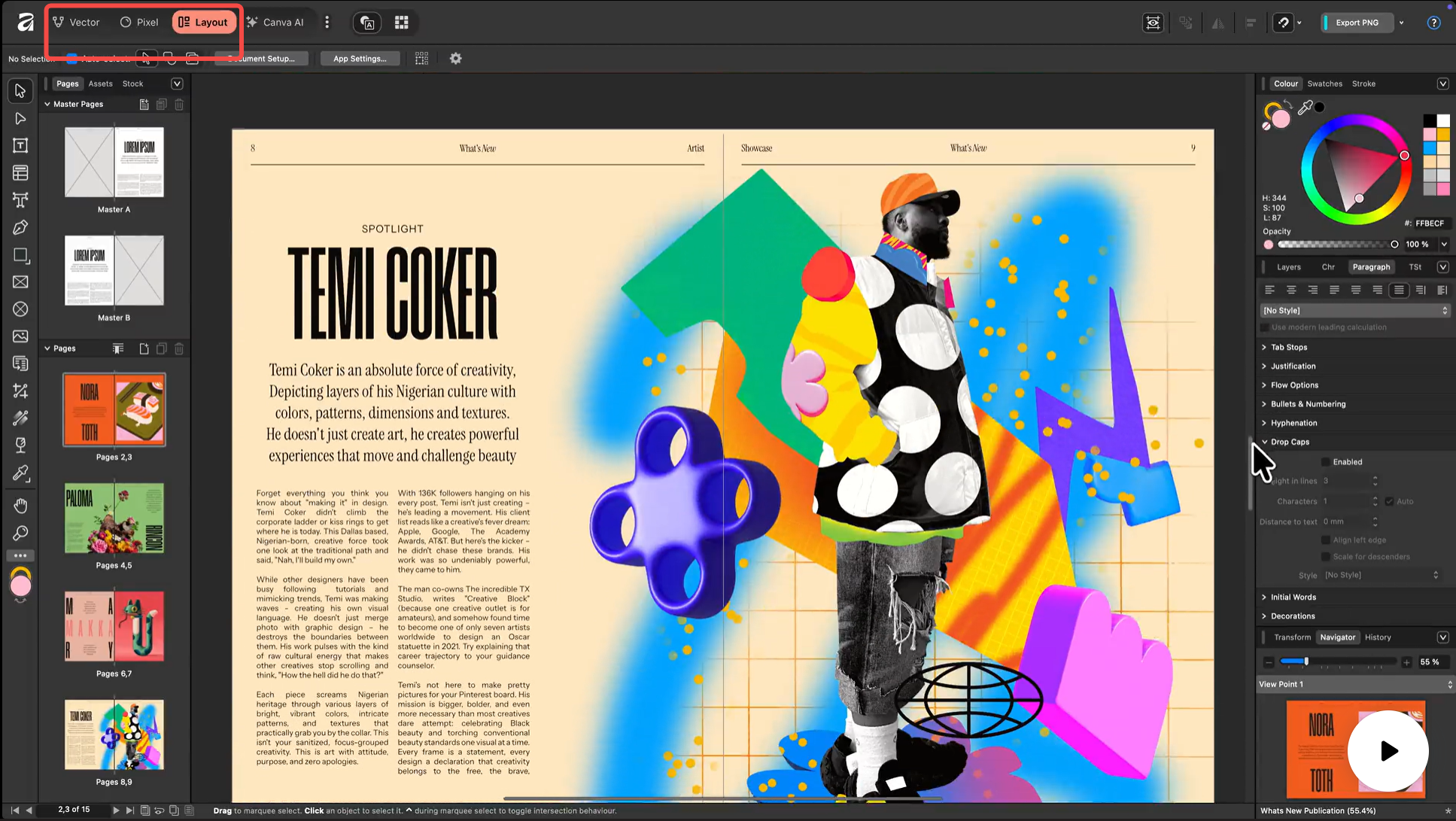Click the Pages 4,5 spread thumbnail

pos(114,519)
